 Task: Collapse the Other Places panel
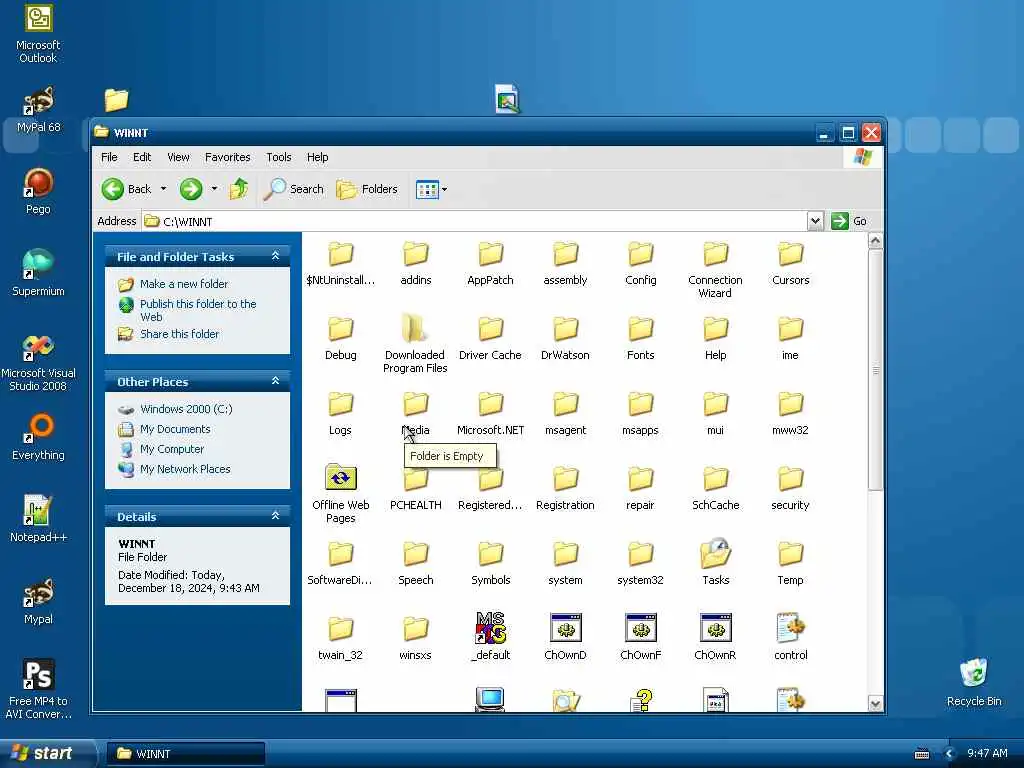click(276, 381)
